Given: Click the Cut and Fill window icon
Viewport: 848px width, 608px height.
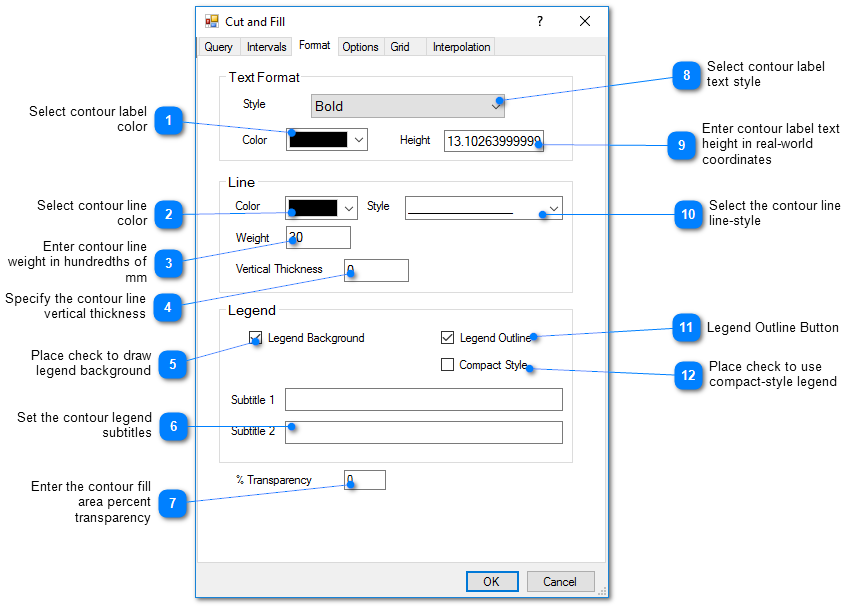Looking at the screenshot, I should click(x=212, y=21).
